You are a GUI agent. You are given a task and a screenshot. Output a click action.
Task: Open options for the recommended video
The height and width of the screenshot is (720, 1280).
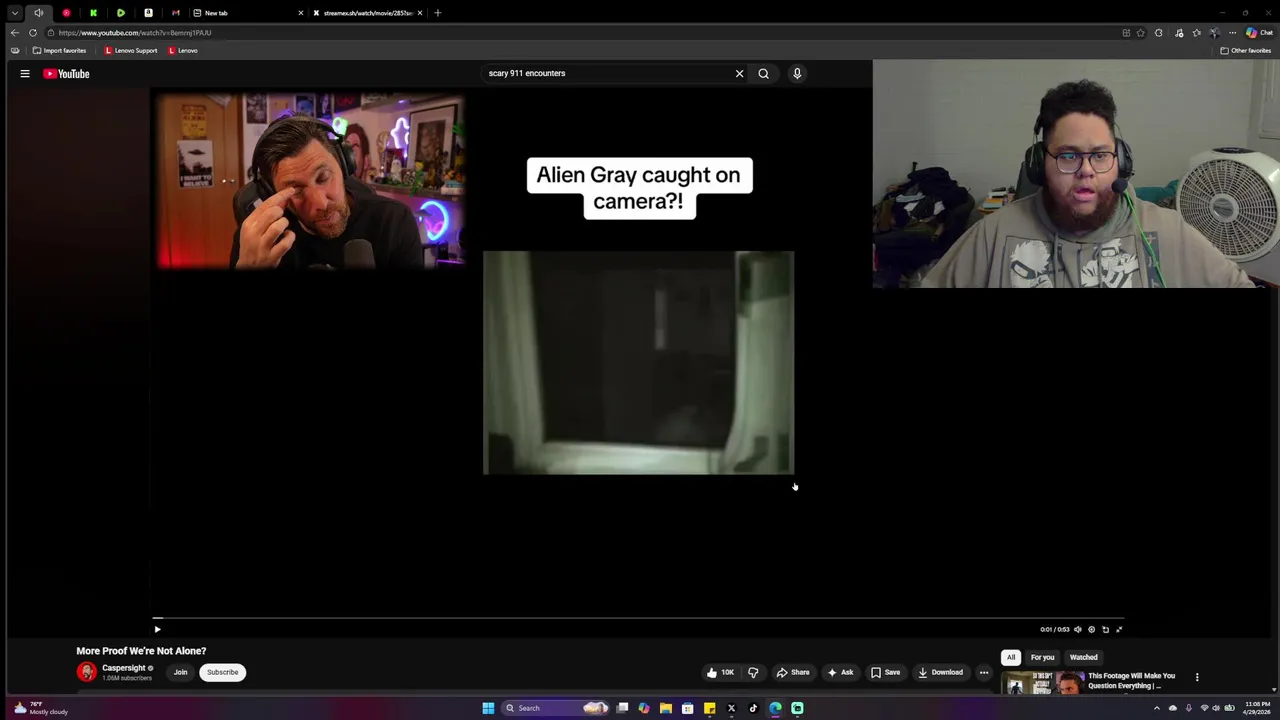click(x=1197, y=677)
